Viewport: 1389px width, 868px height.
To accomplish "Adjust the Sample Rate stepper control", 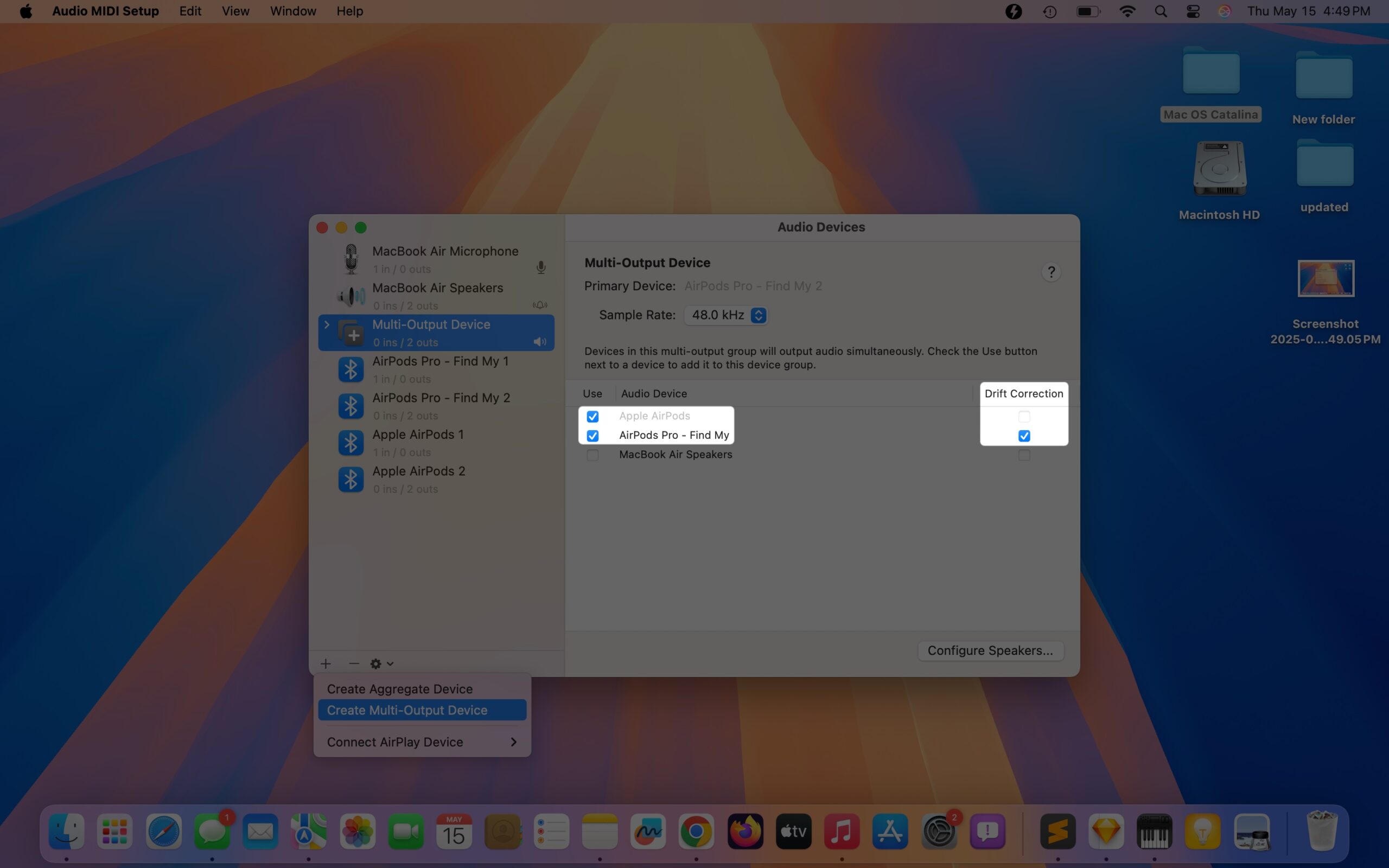I will pos(759,315).
